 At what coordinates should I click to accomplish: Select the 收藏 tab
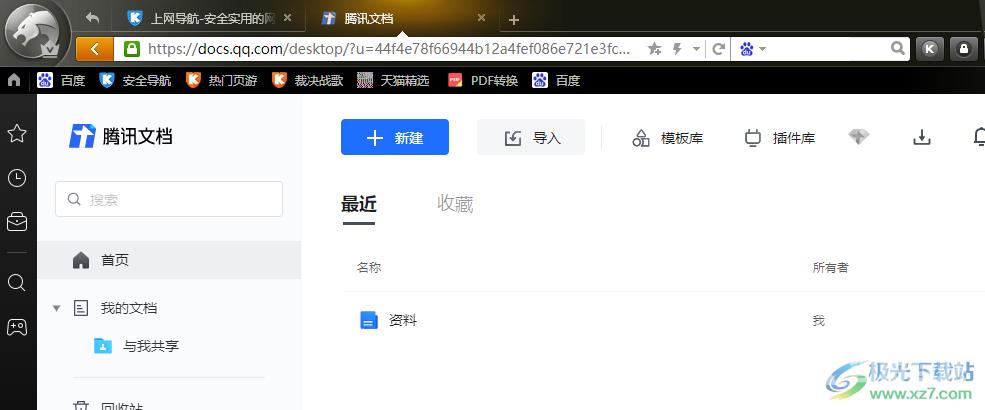tap(455, 204)
